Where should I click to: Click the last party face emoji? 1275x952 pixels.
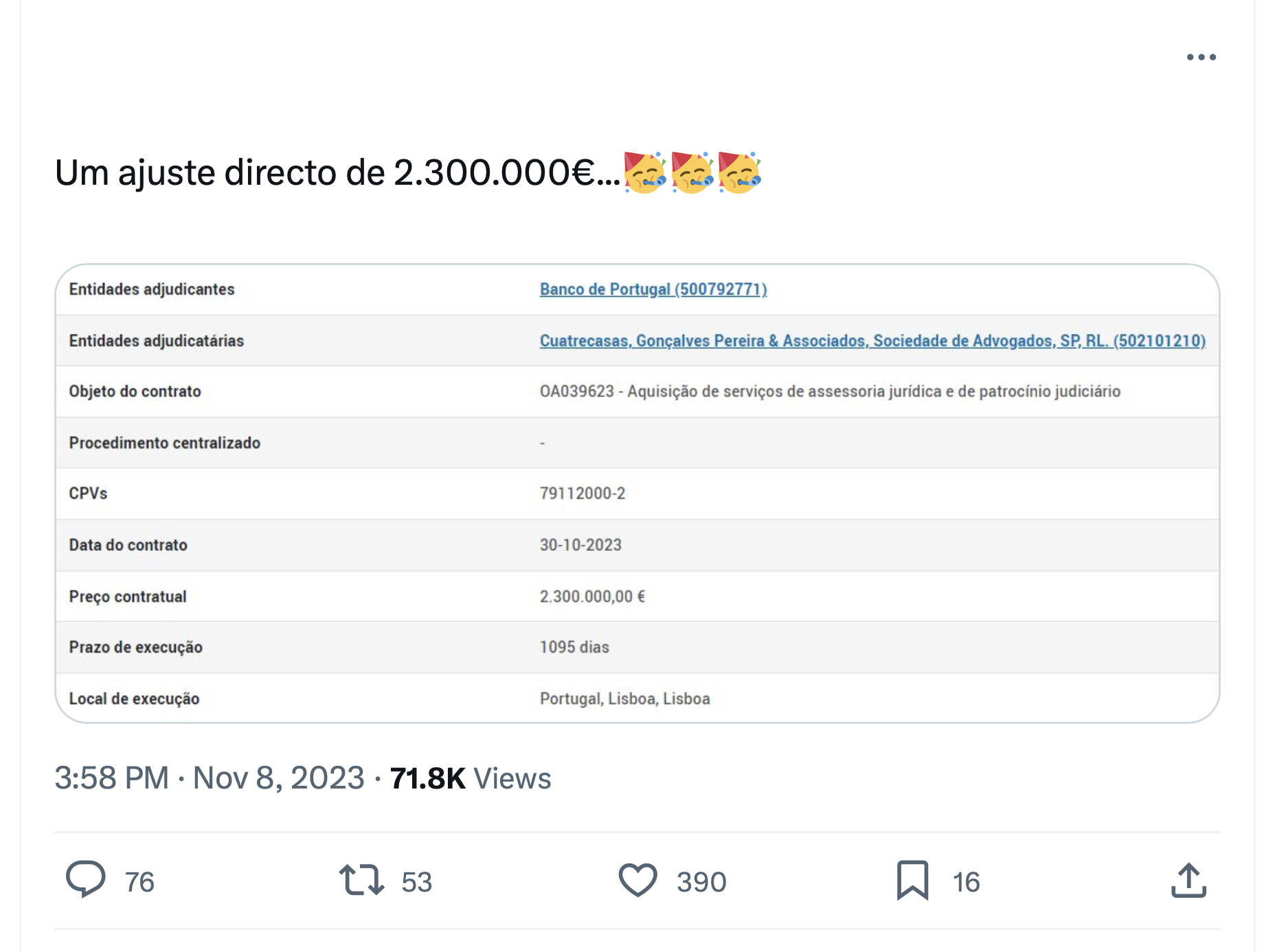pyautogui.click(x=739, y=172)
